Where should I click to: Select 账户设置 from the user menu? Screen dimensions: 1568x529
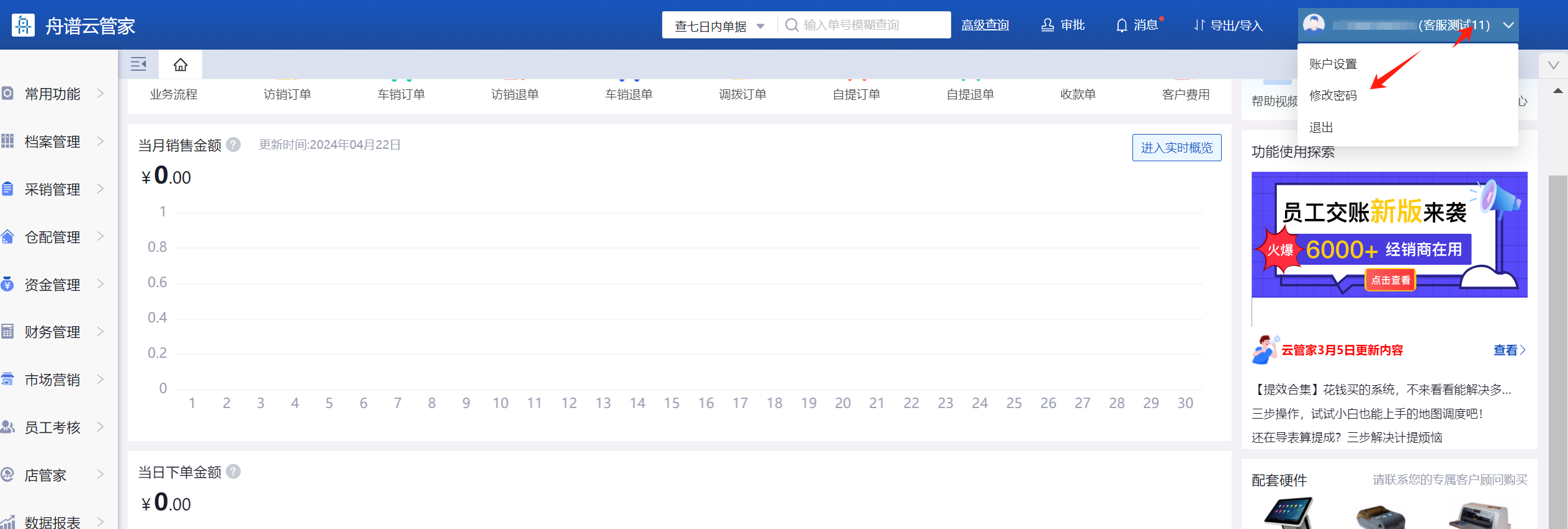(x=1333, y=64)
